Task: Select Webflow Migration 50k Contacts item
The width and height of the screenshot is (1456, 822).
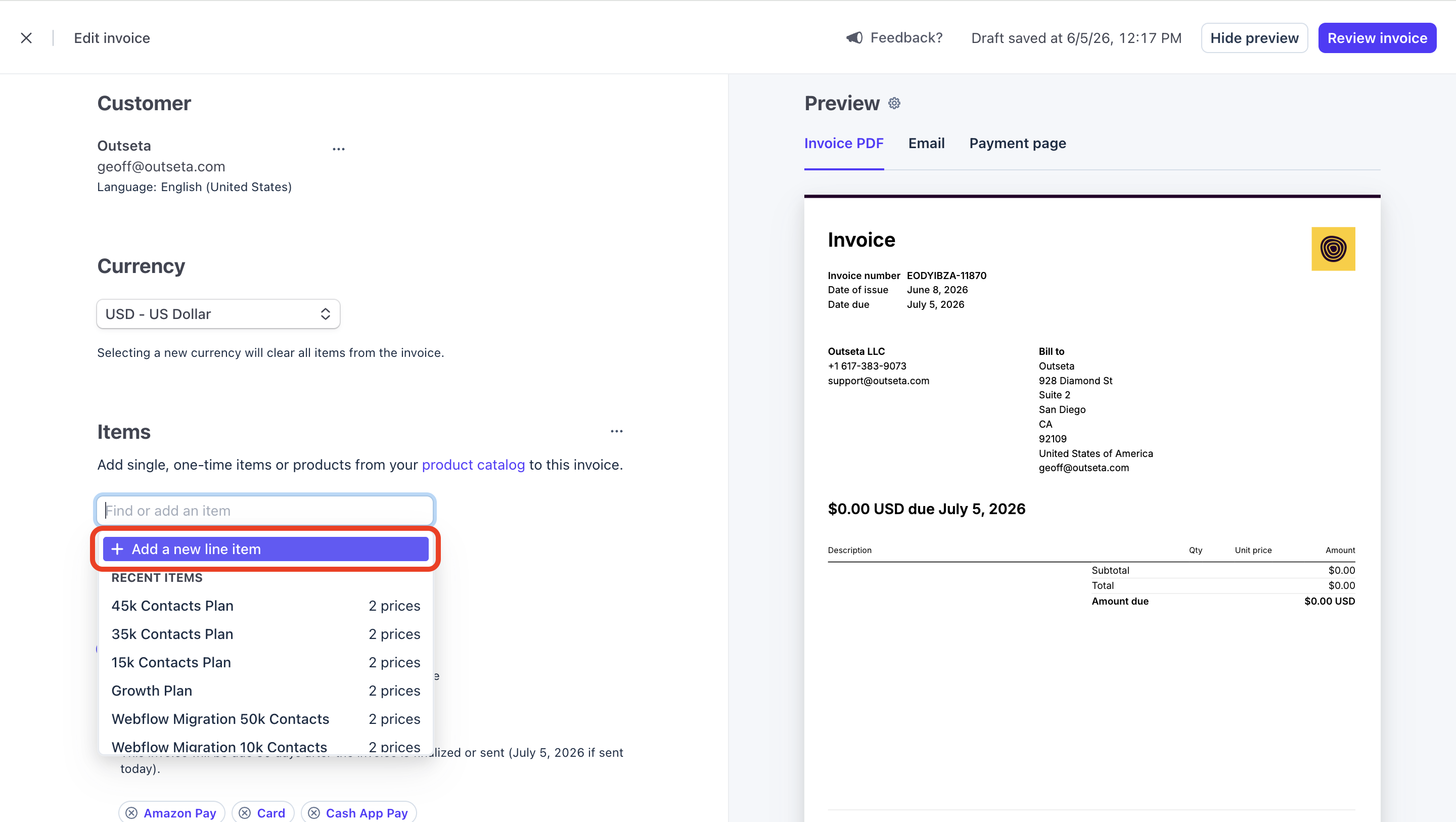Action: click(x=265, y=718)
